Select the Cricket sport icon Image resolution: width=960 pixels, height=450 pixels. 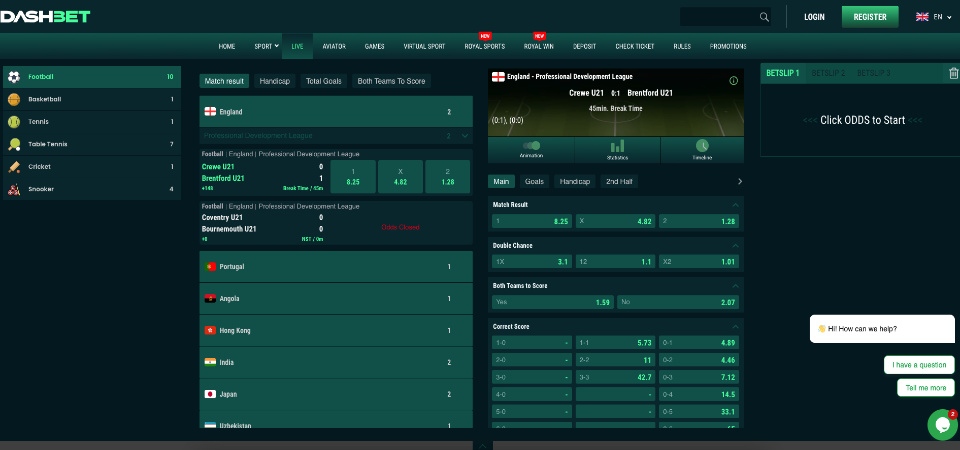coord(14,167)
